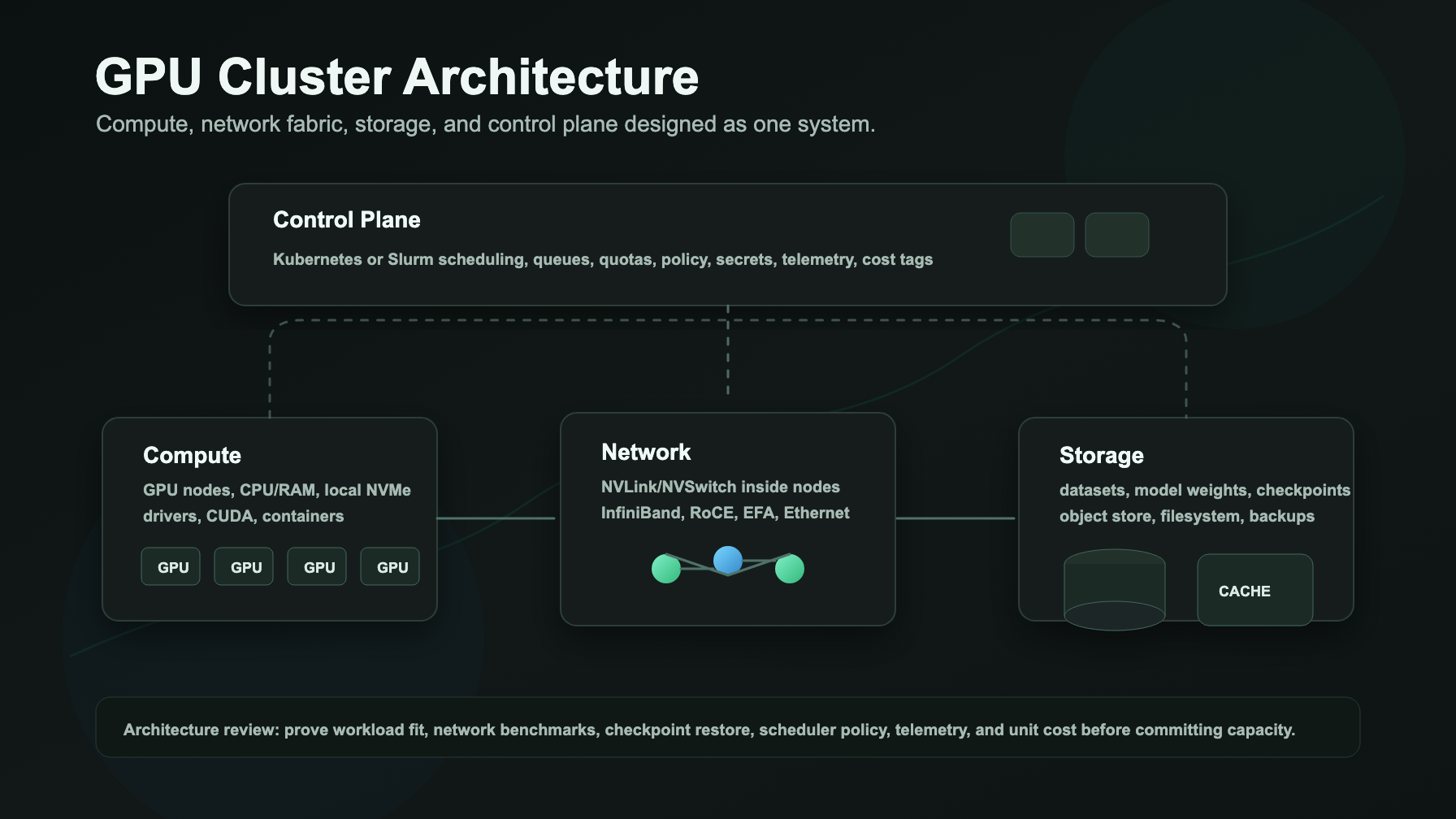Viewport: 1456px width, 819px height.
Task: Click the right green node in the Network diagram
Action: [x=790, y=569]
